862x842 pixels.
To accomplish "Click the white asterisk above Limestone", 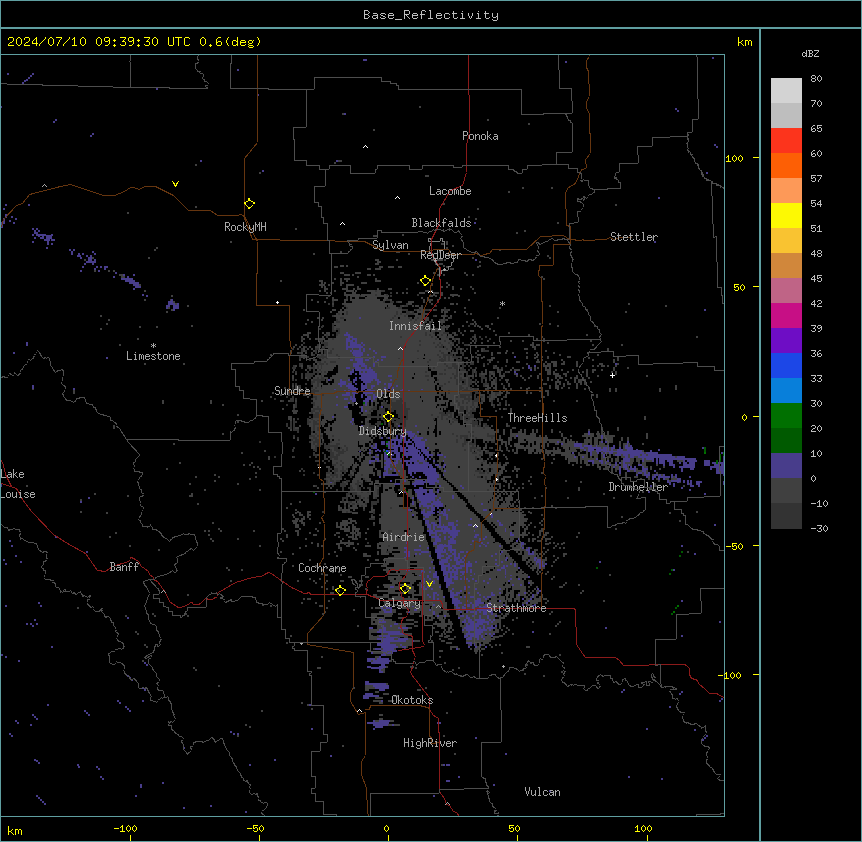I will [153, 346].
